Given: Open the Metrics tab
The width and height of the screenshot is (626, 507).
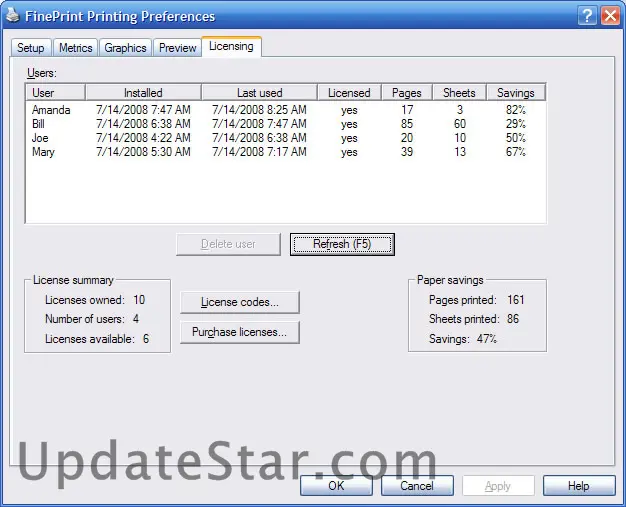Looking at the screenshot, I should pyautogui.click(x=75, y=48).
